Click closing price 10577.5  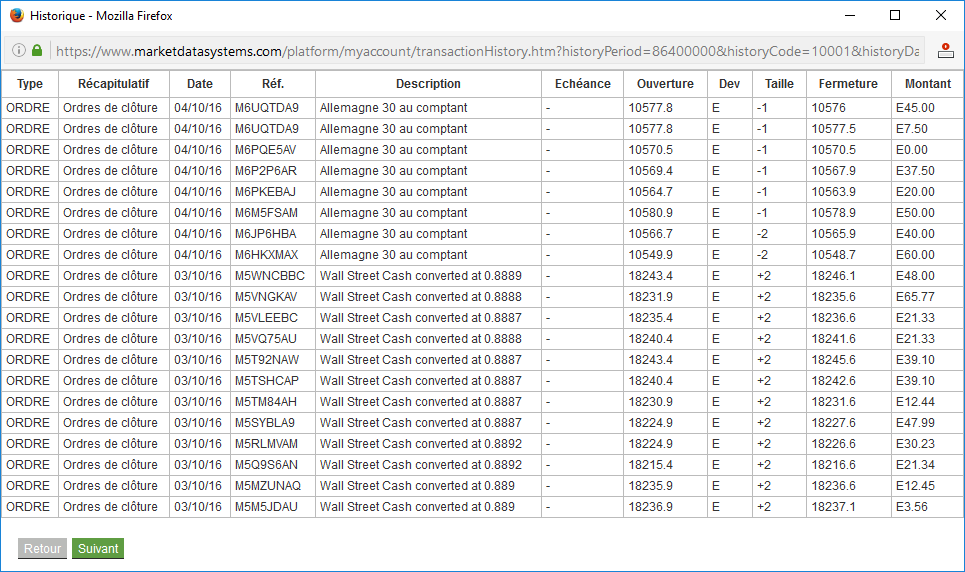click(x=833, y=129)
